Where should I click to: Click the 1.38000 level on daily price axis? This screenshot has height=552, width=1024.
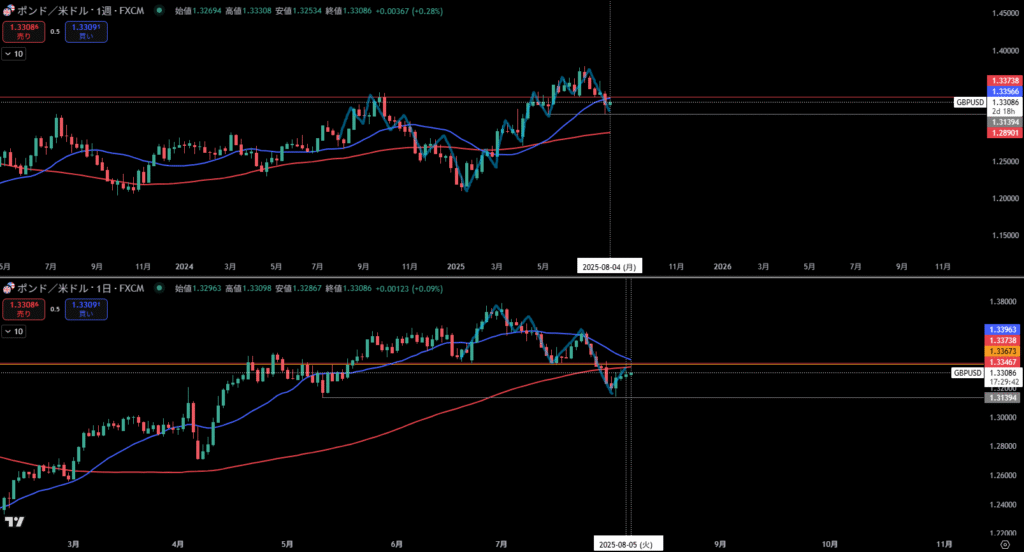(1003, 302)
